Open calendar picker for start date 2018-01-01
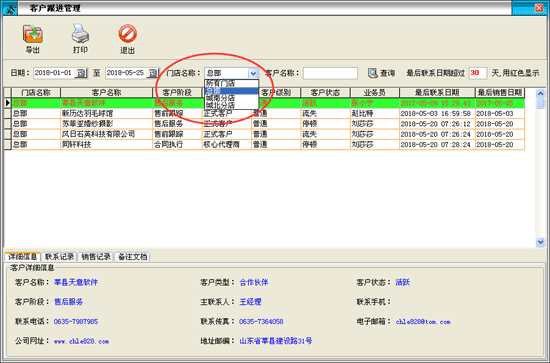550x363 pixels. (81, 73)
